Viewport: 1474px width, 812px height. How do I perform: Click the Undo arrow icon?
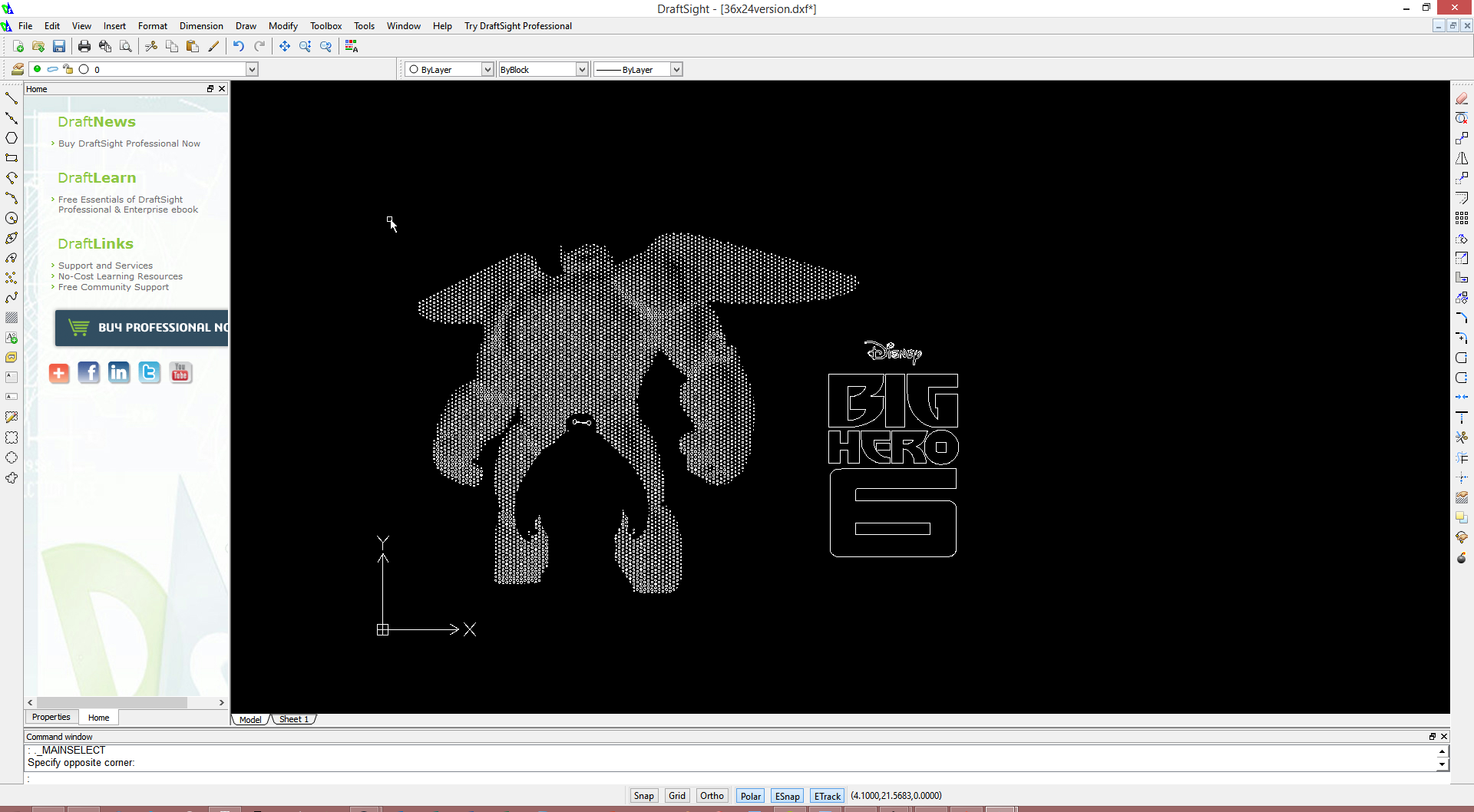(239, 46)
